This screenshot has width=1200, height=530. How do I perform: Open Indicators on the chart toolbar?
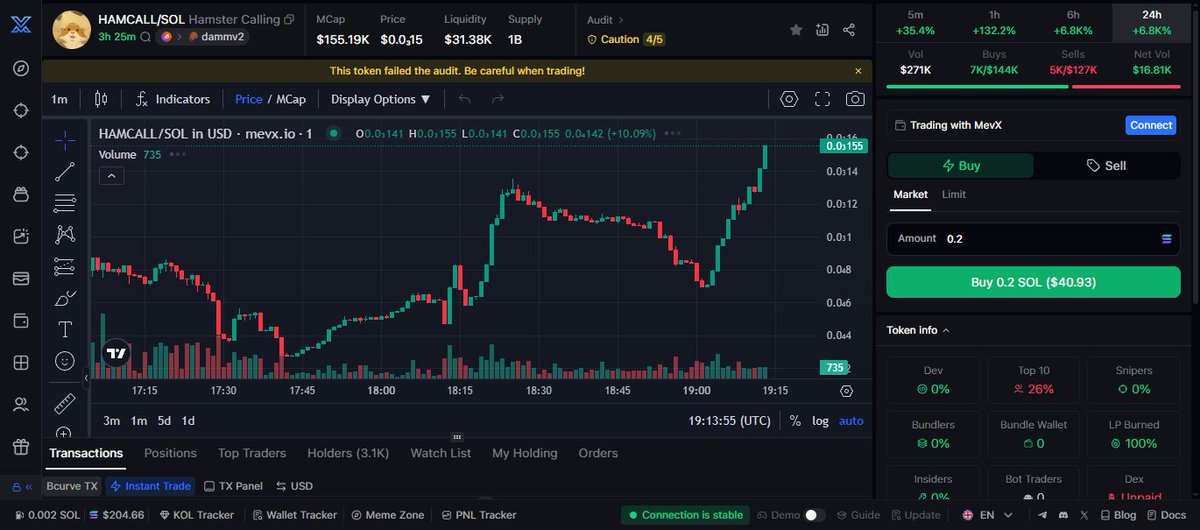coord(173,99)
